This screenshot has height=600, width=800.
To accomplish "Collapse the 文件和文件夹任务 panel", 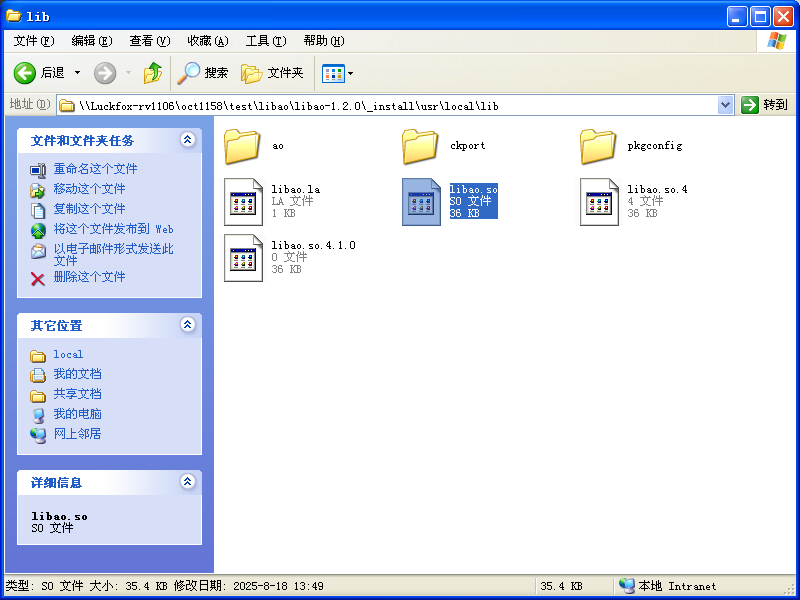I will [188, 140].
